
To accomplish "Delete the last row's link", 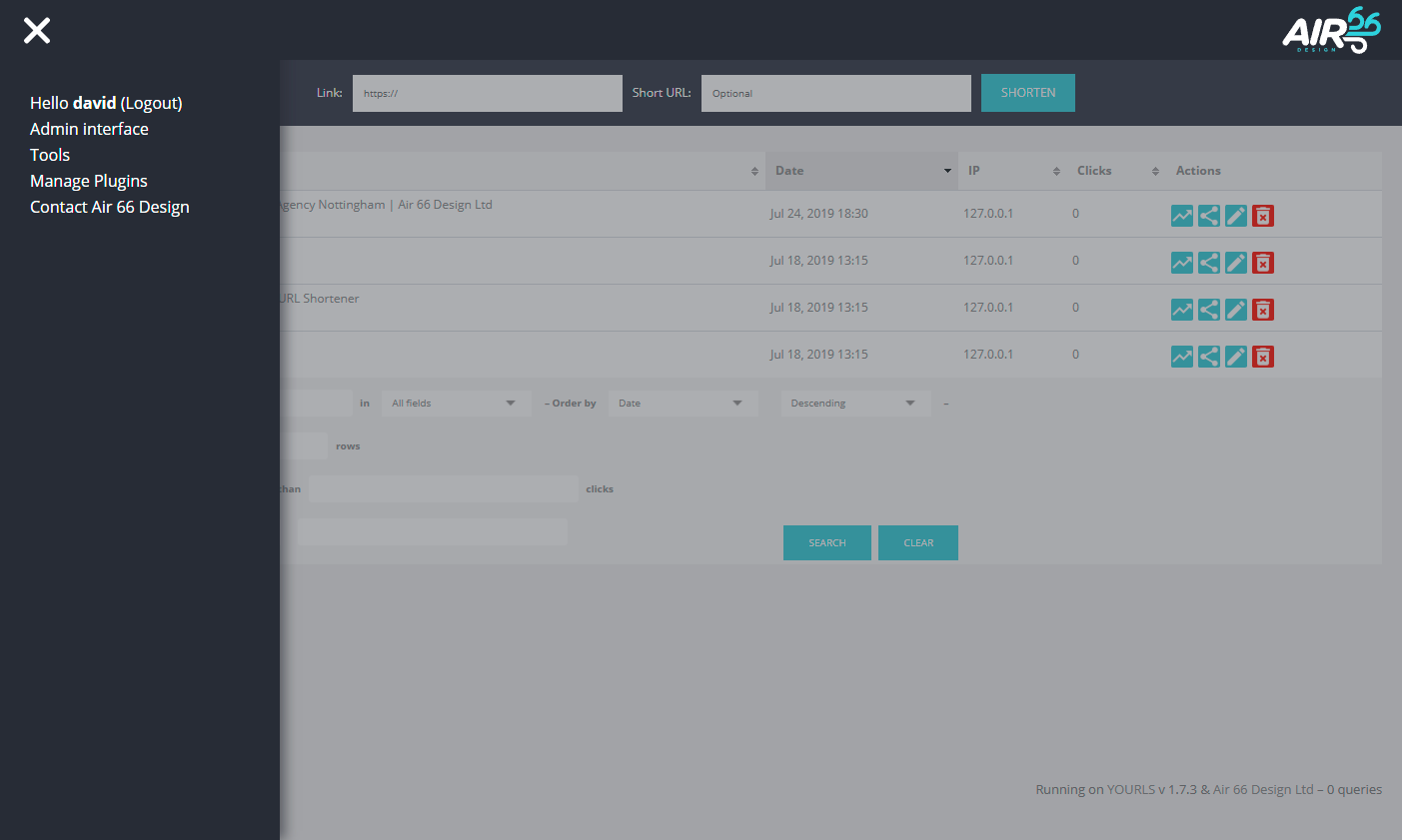I will pyautogui.click(x=1263, y=357).
